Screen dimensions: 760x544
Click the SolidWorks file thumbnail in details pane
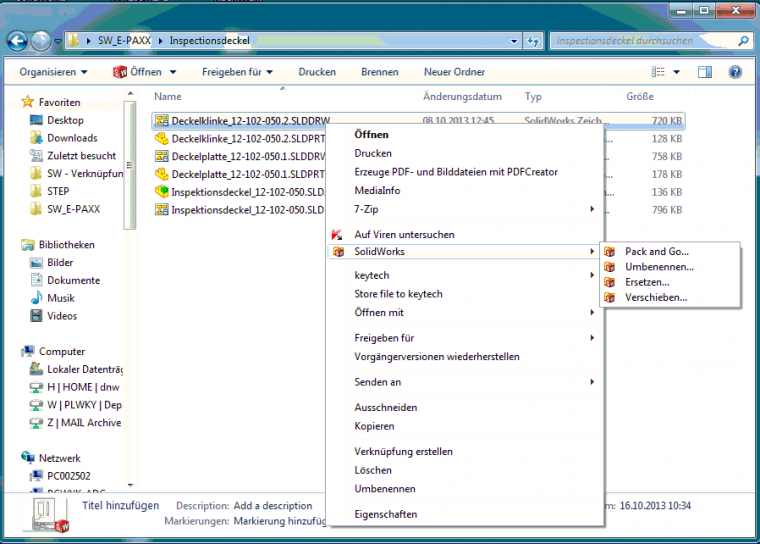48,515
